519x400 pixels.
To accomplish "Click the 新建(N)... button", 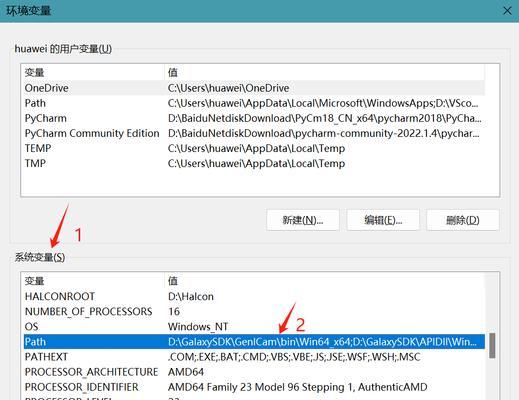I will click(x=303, y=220).
